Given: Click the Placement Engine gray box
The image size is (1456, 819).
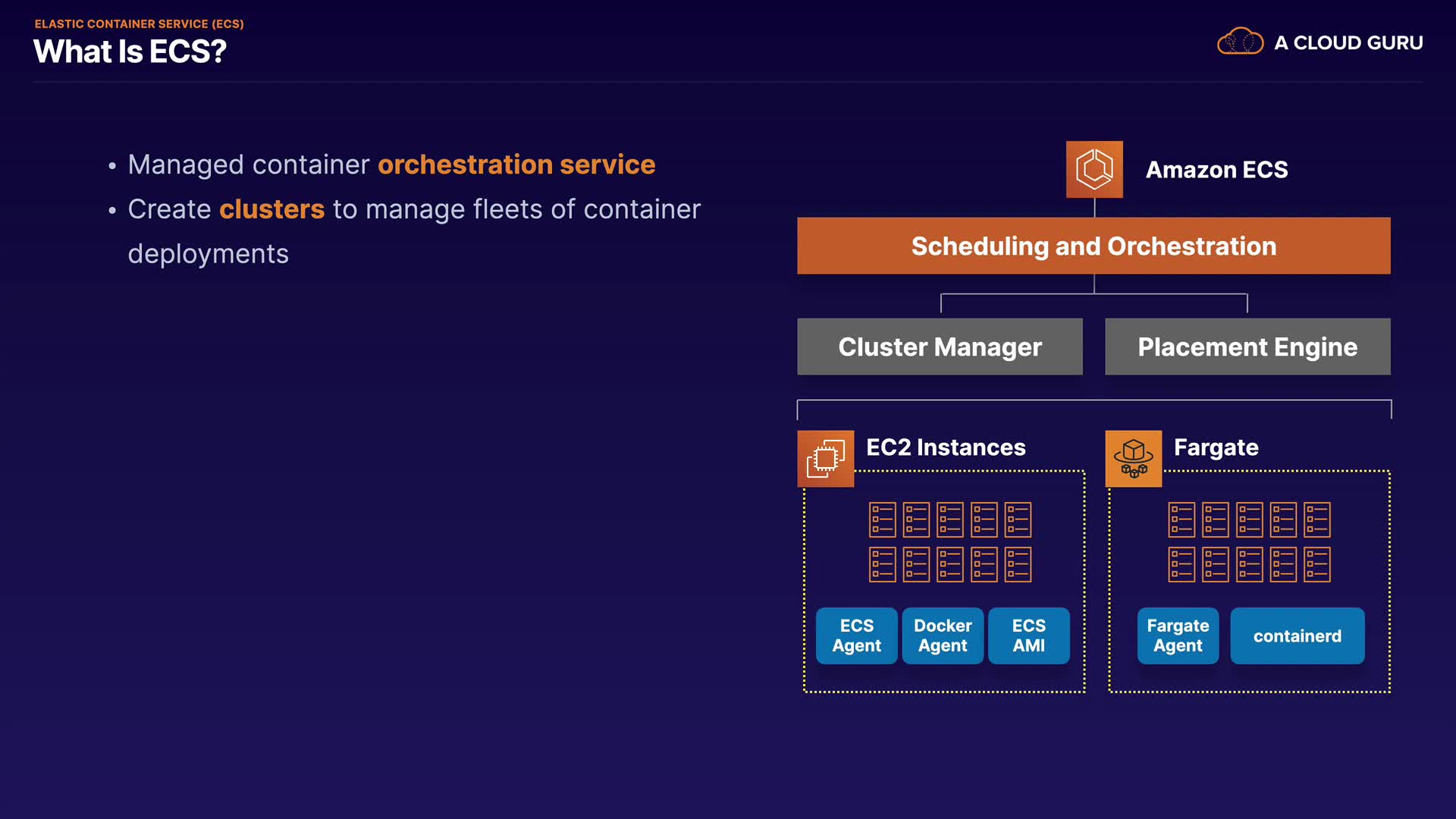Looking at the screenshot, I should coord(1247,347).
